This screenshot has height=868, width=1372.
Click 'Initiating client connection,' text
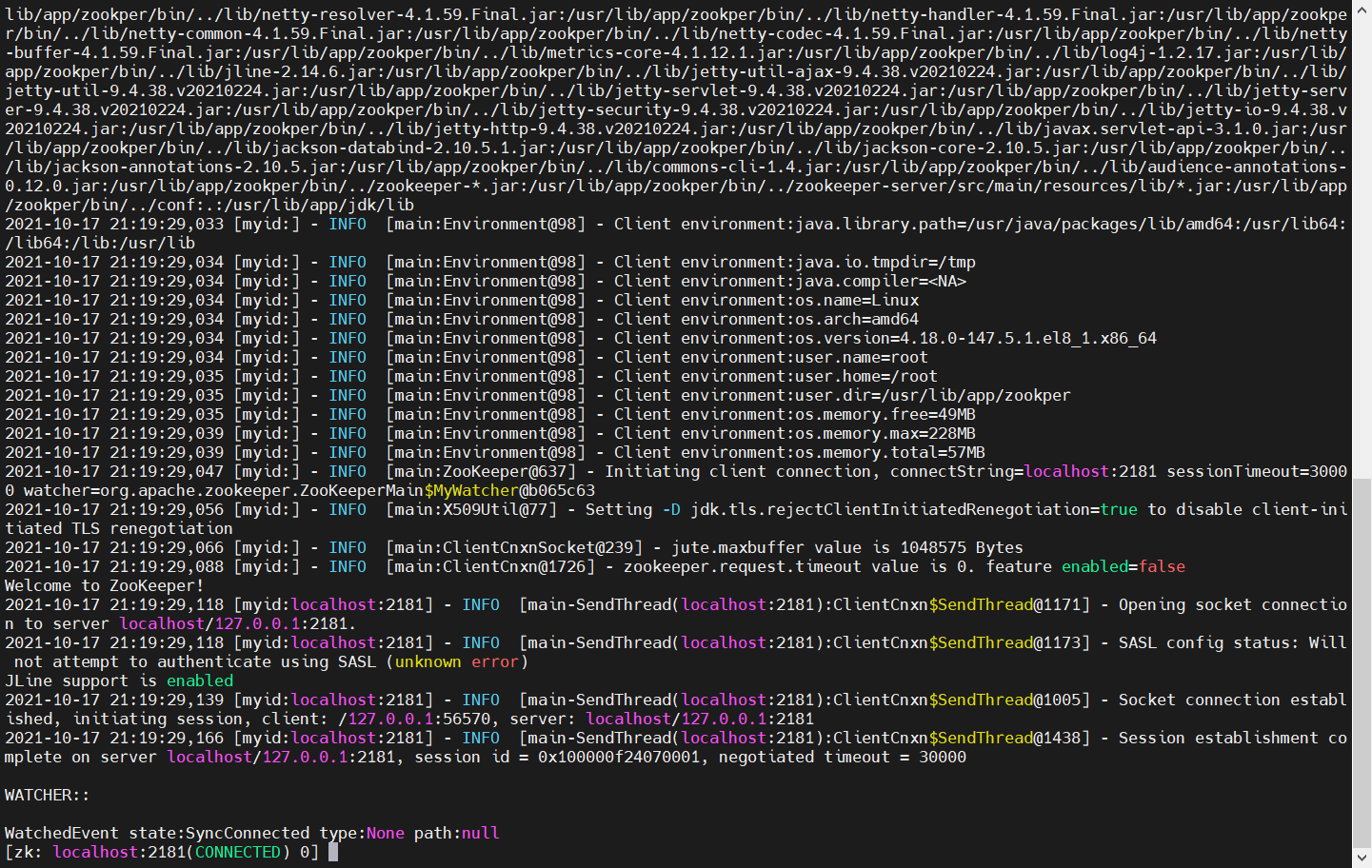(743, 471)
